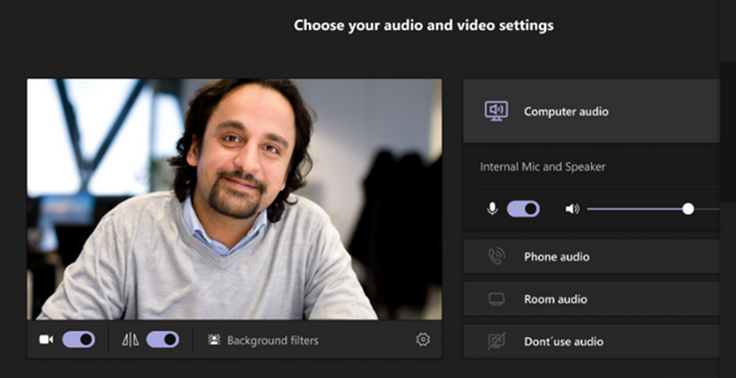Image resolution: width=736 pixels, height=378 pixels.
Task: Click the Room audio display icon
Action: (x=496, y=299)
